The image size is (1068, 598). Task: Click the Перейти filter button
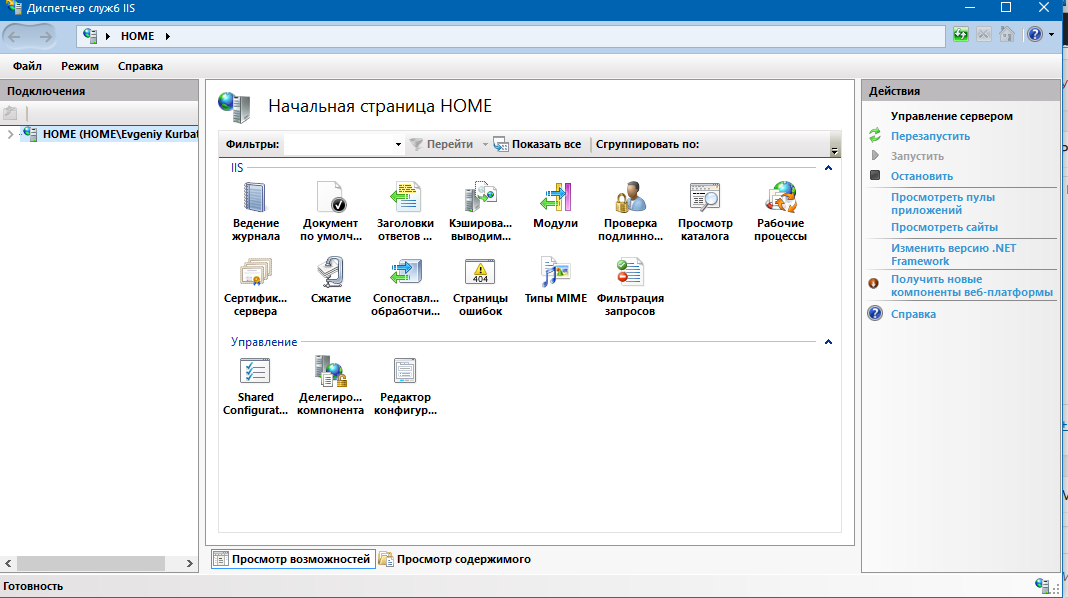(x=441, y=144)
